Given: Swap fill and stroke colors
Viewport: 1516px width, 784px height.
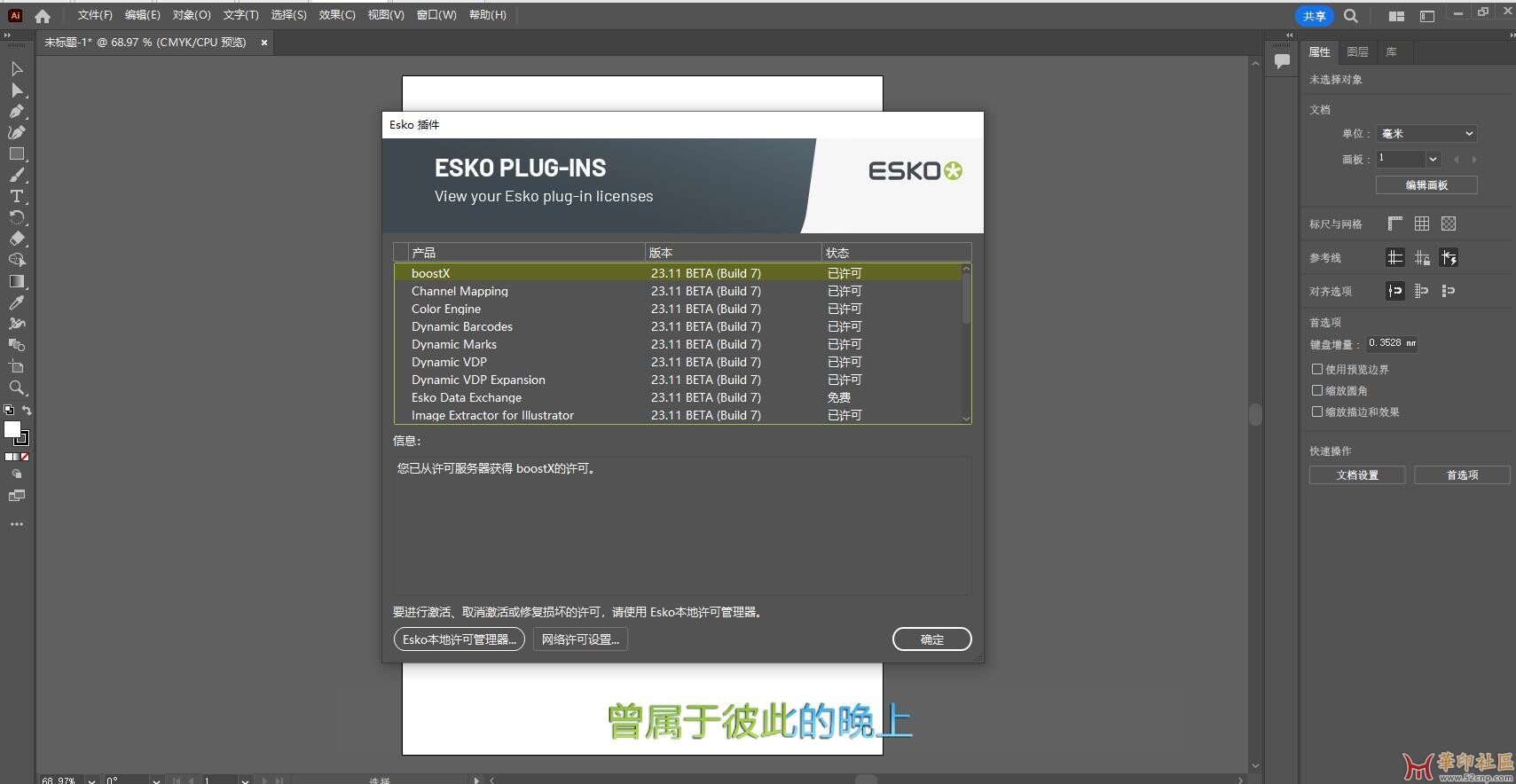Looking at the screenshot, I should (x=27, y=410).
